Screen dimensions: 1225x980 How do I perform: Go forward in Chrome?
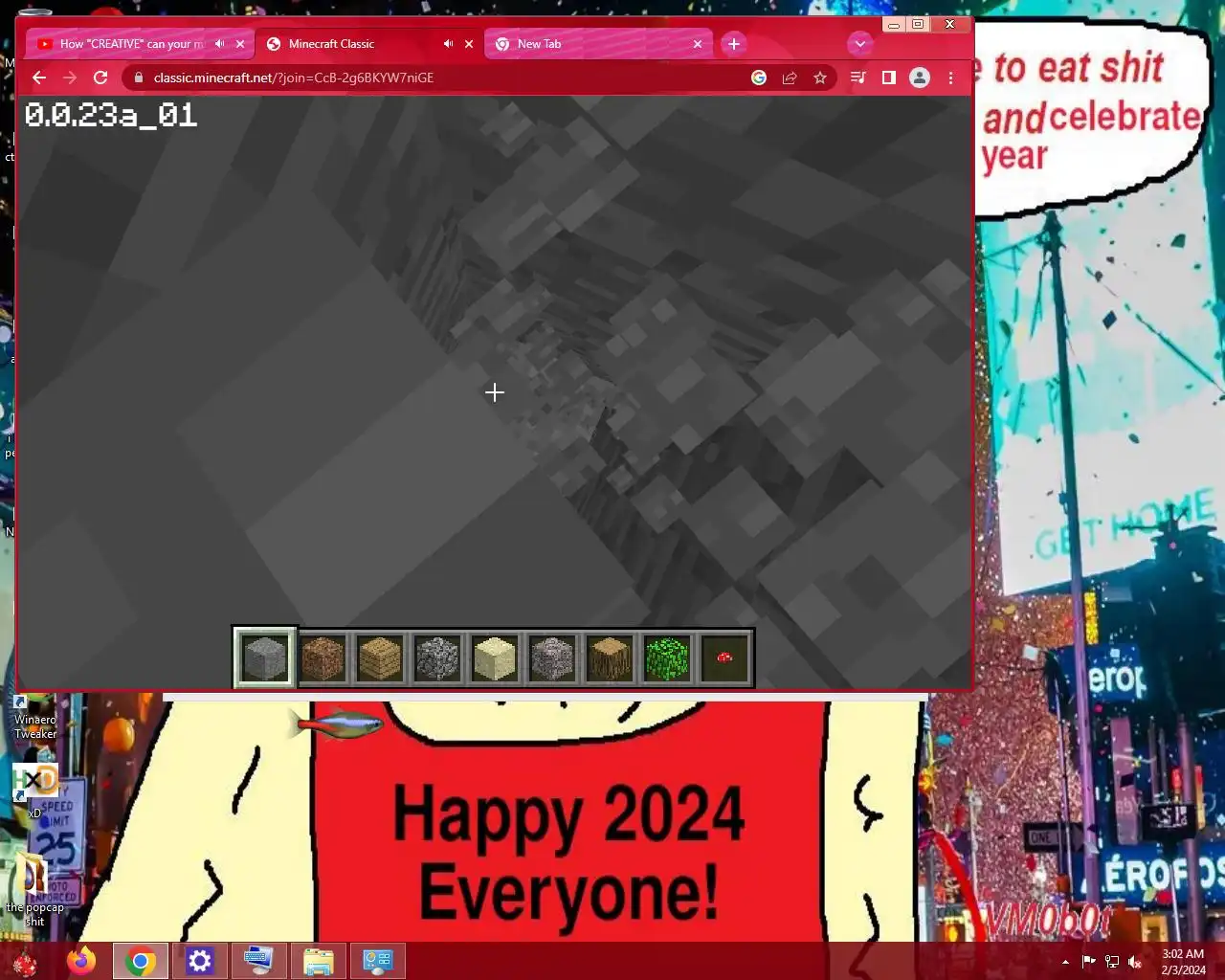pos(70,78)
